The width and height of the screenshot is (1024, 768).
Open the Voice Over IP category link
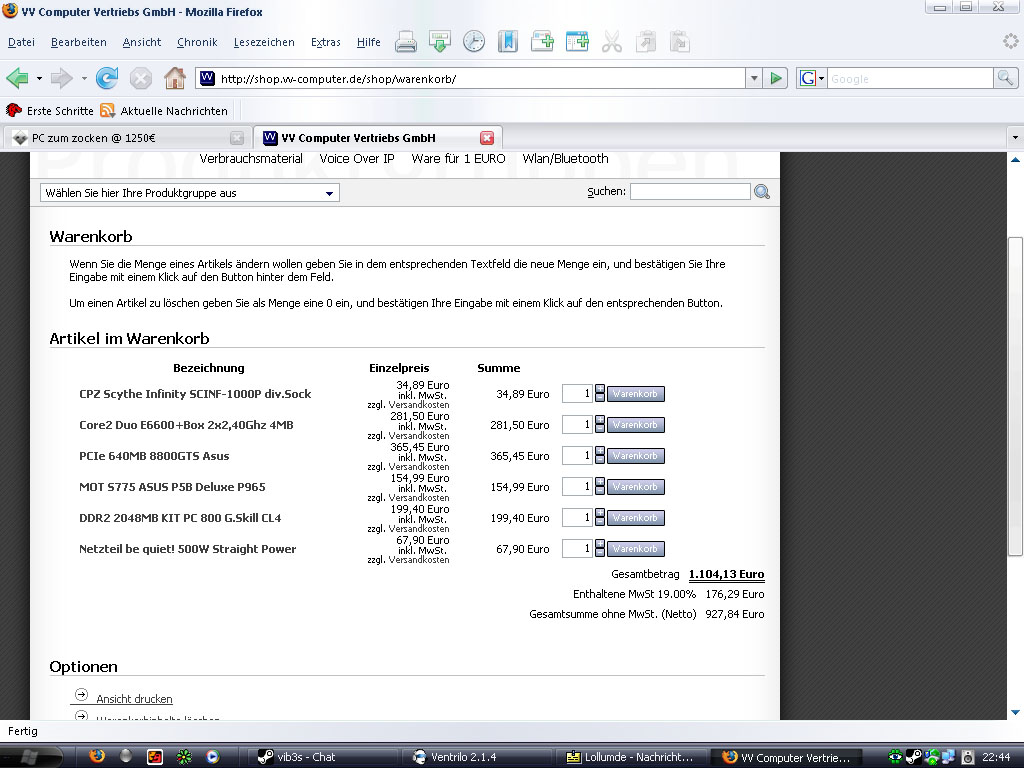tap(357, 159)
